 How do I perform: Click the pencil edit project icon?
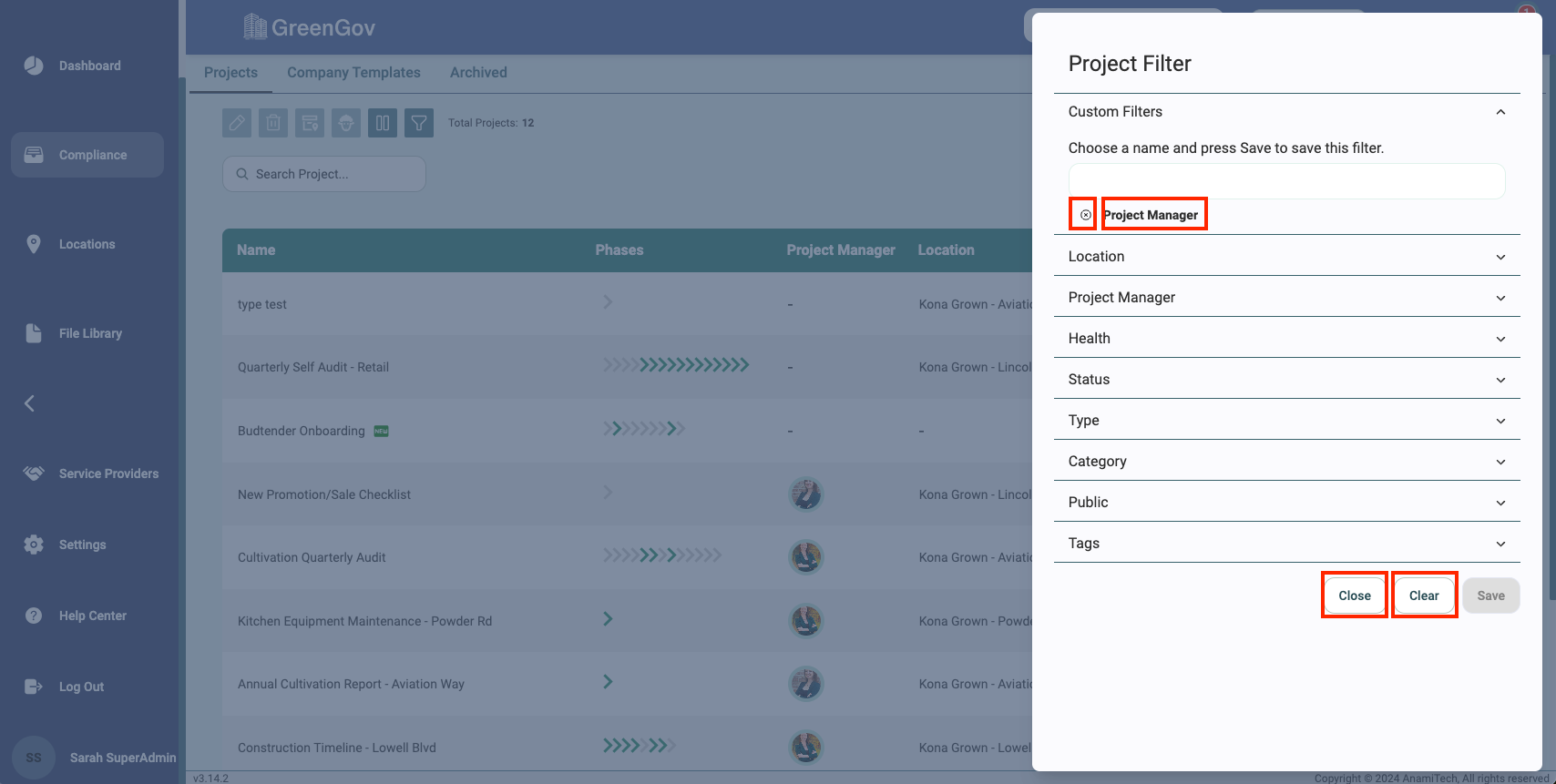click(237, 123)
